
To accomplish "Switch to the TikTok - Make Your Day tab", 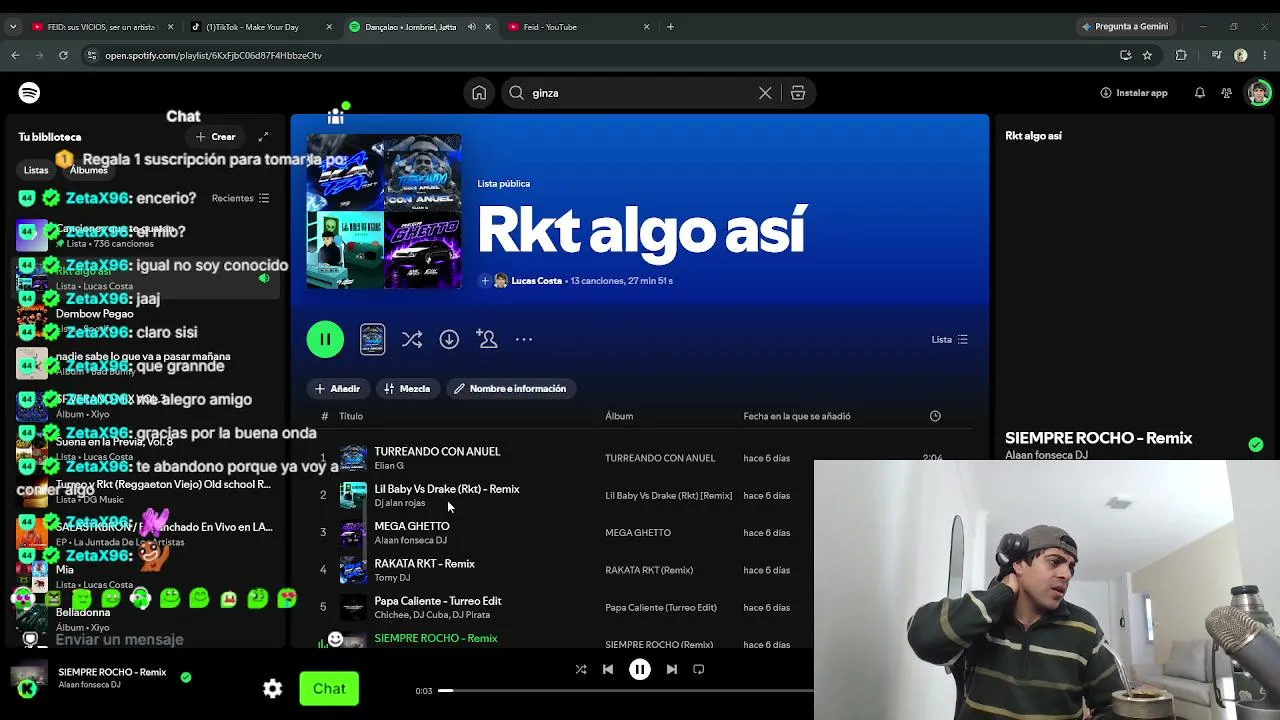I will [262, 27].
